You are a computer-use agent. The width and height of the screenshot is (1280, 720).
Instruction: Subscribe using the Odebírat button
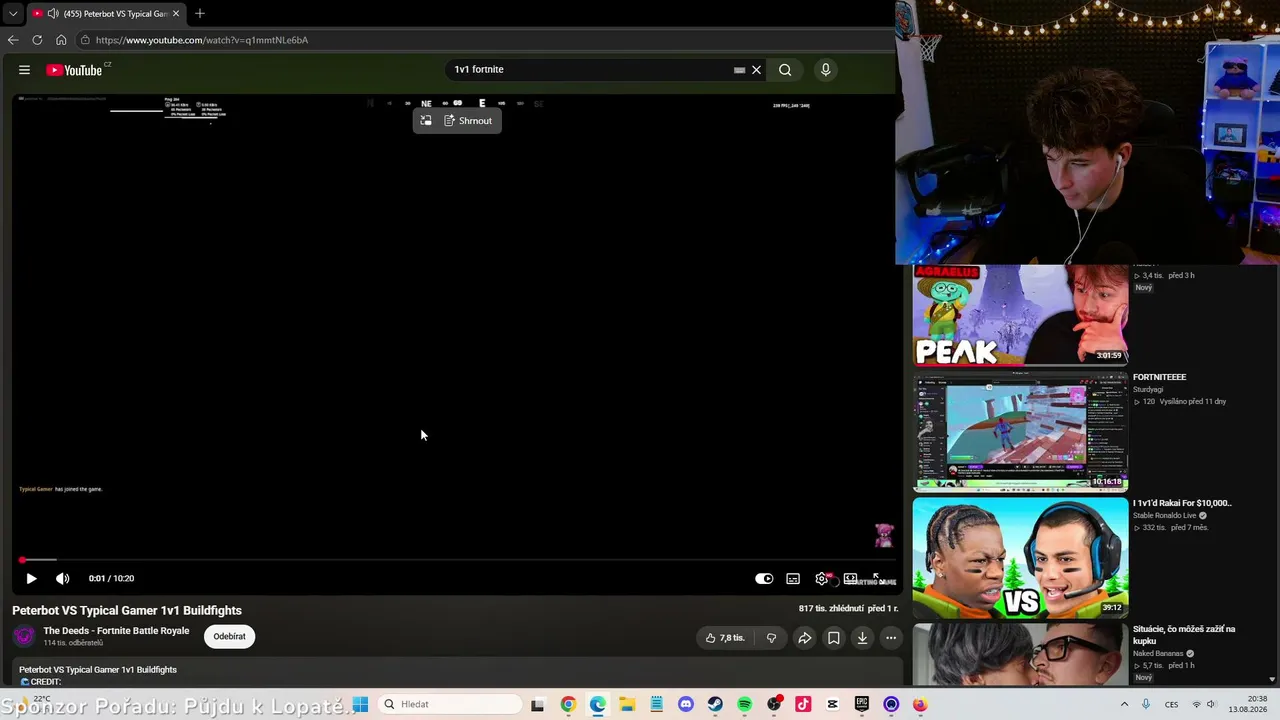(x=229, y=636)
